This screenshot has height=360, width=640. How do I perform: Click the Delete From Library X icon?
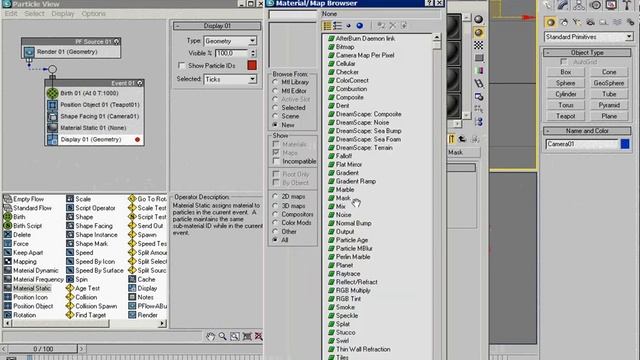tap(392, 26)
